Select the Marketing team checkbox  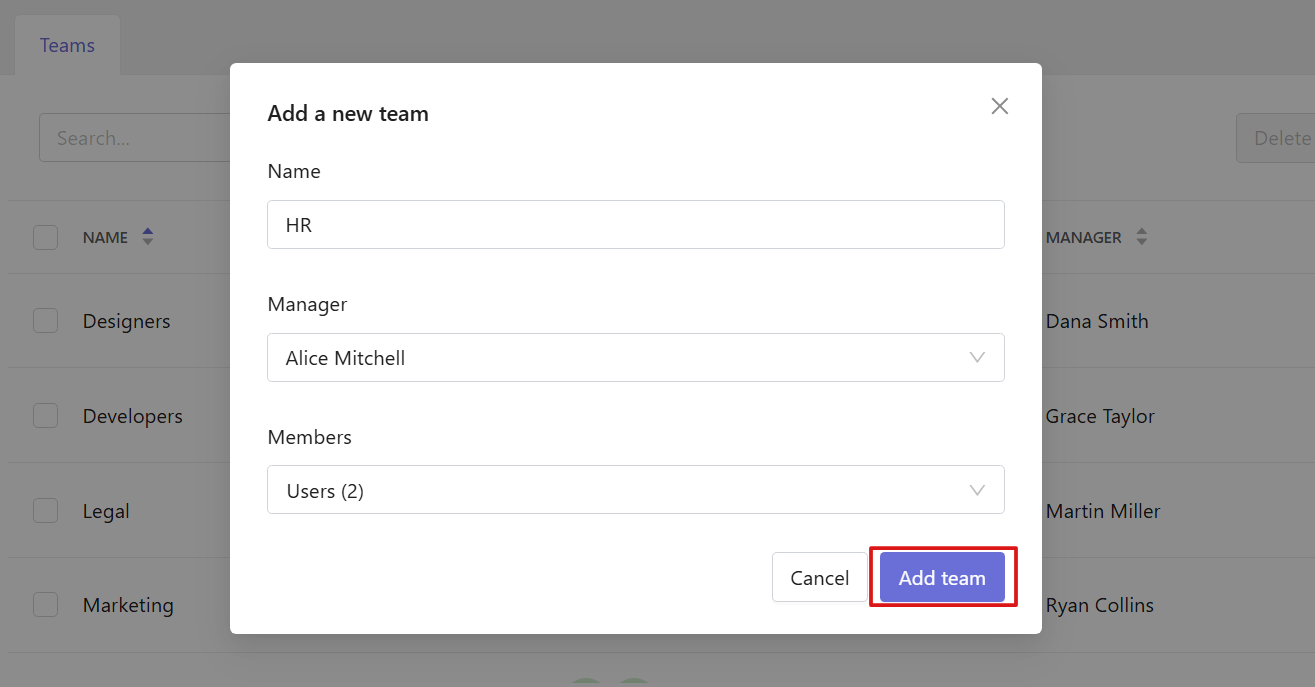[x=46, y=605]
